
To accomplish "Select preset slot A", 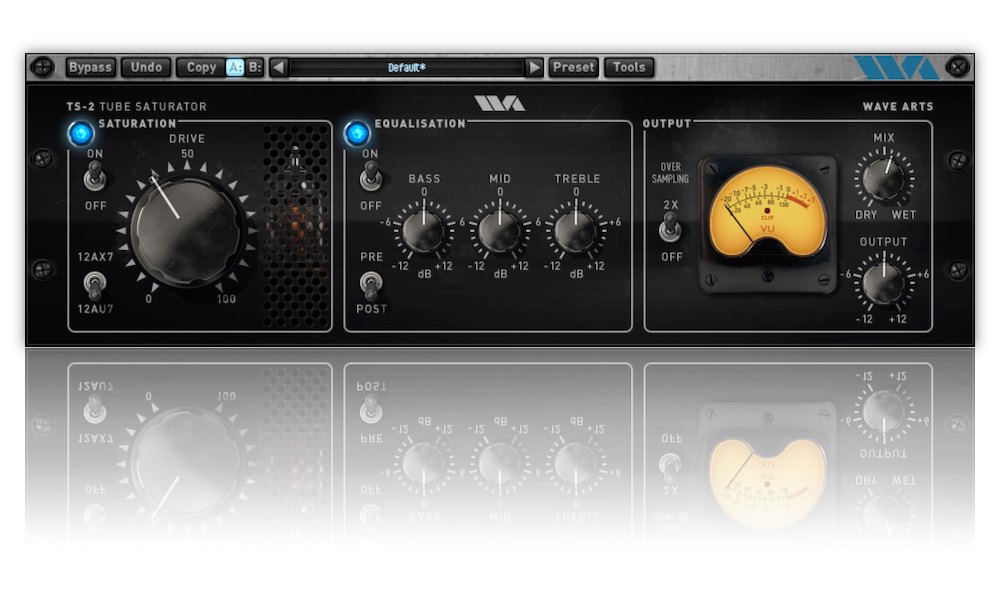I will [235, 68].
